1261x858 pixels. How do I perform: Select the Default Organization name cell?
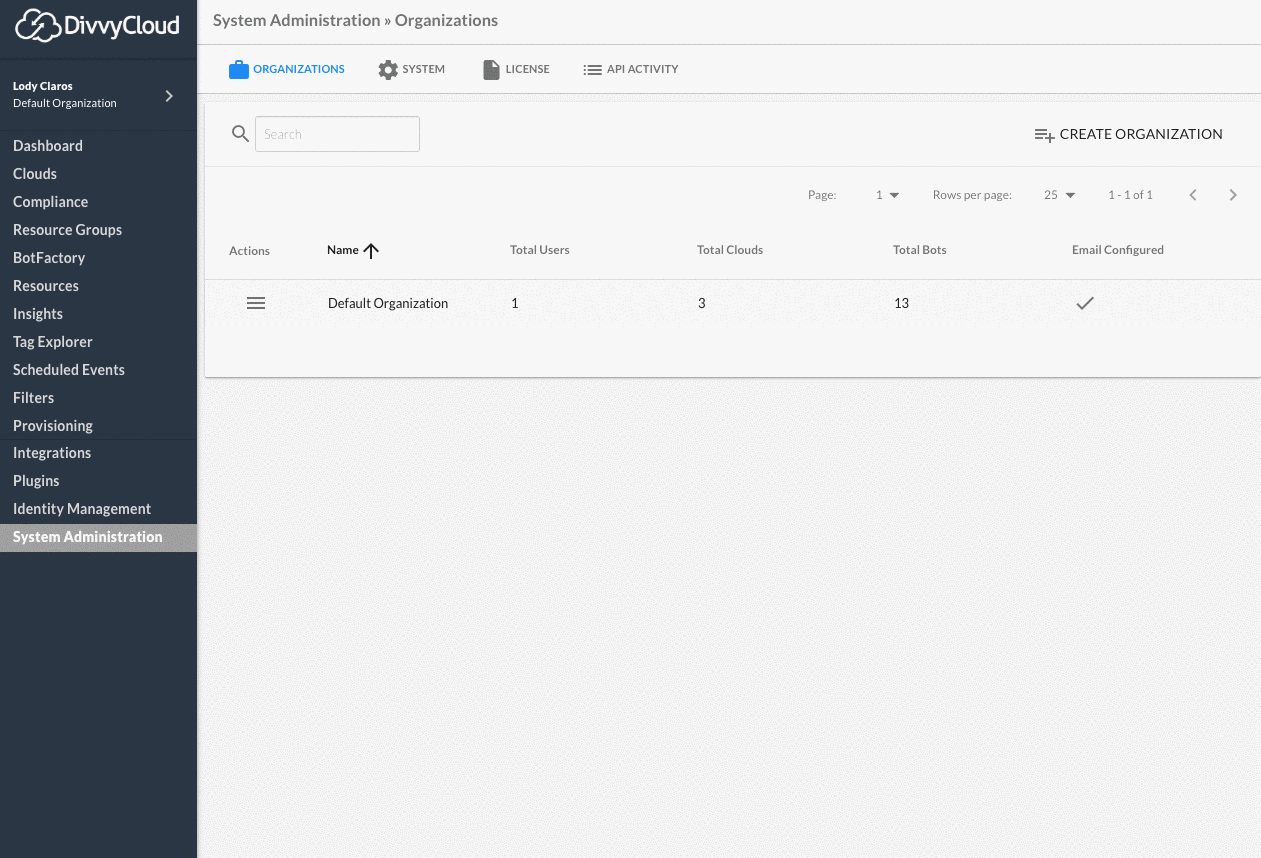[388, 303]
